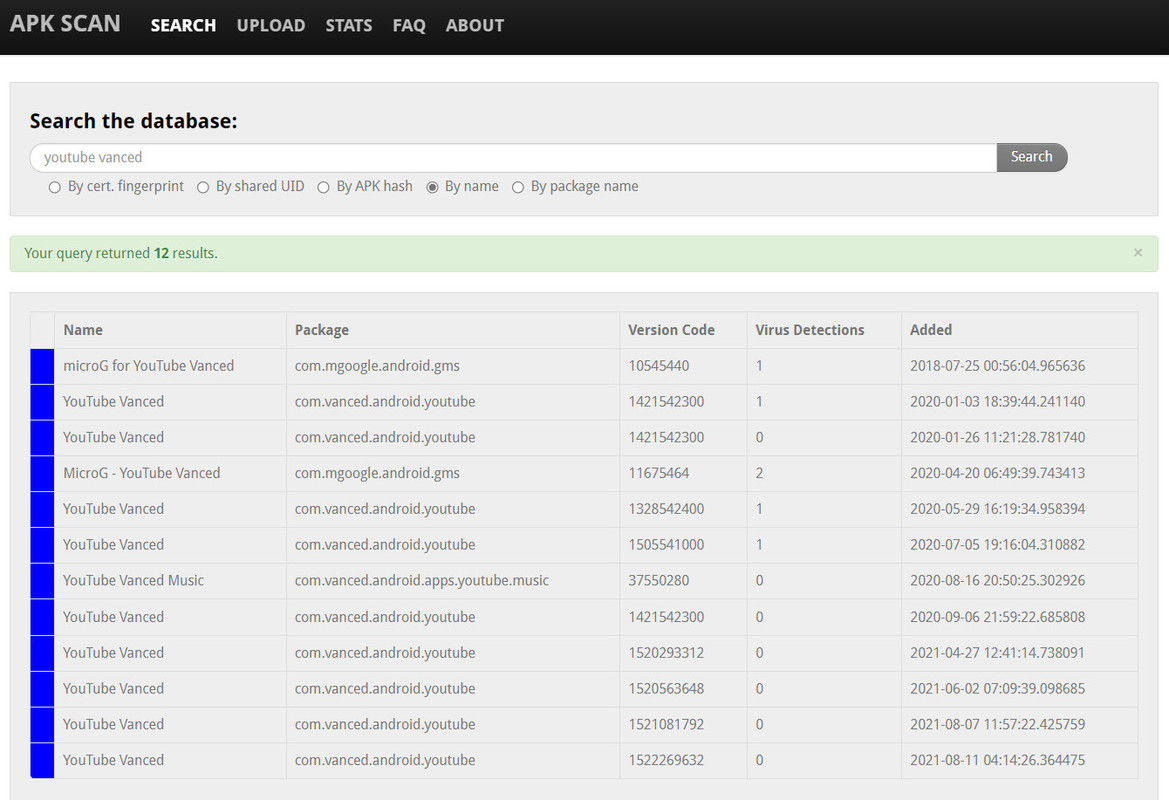Open MicroG - YouTube Vanced row
Image resolution: width=1169 pixels, height=800 pixels.
pyautogui.click(x=584, y=473)
